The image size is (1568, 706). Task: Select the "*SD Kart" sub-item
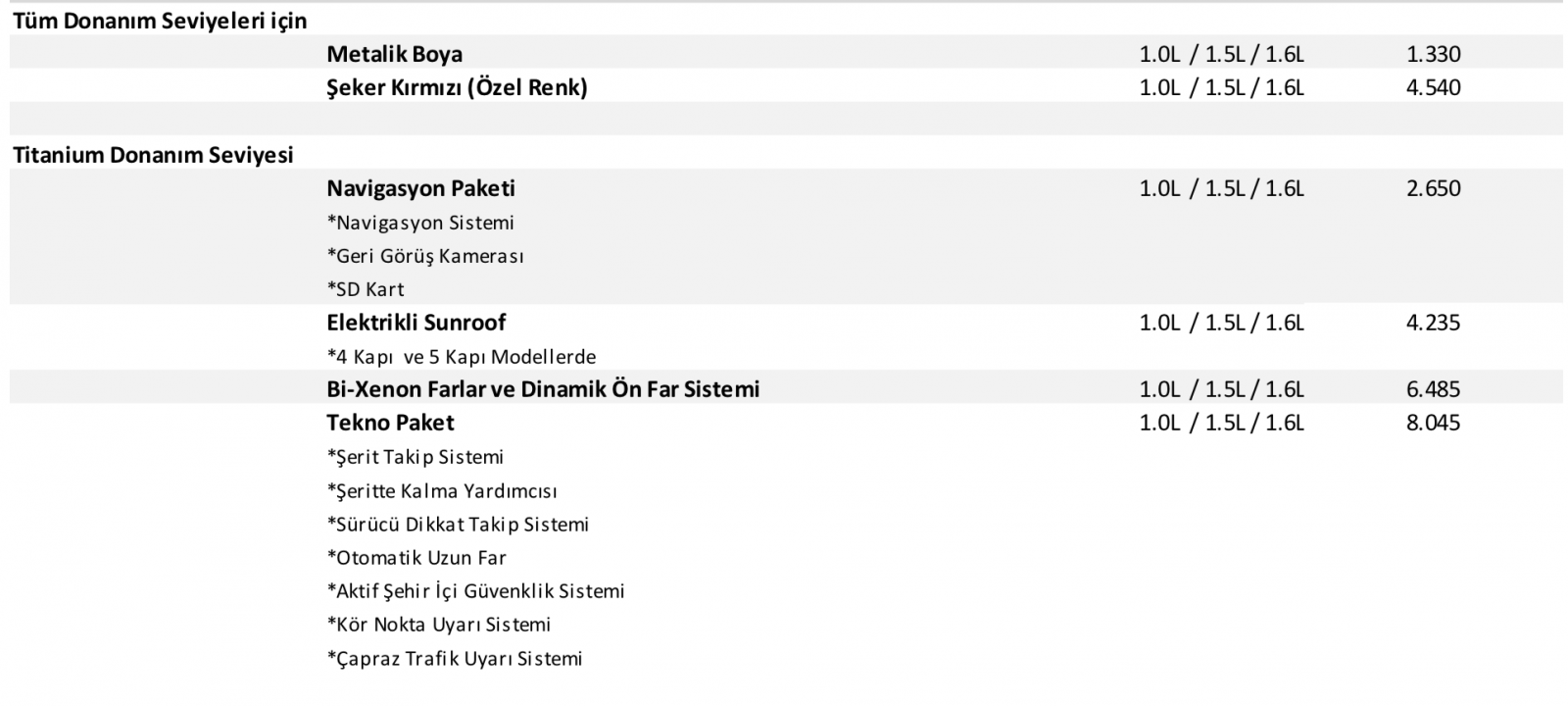click(366, 289)
